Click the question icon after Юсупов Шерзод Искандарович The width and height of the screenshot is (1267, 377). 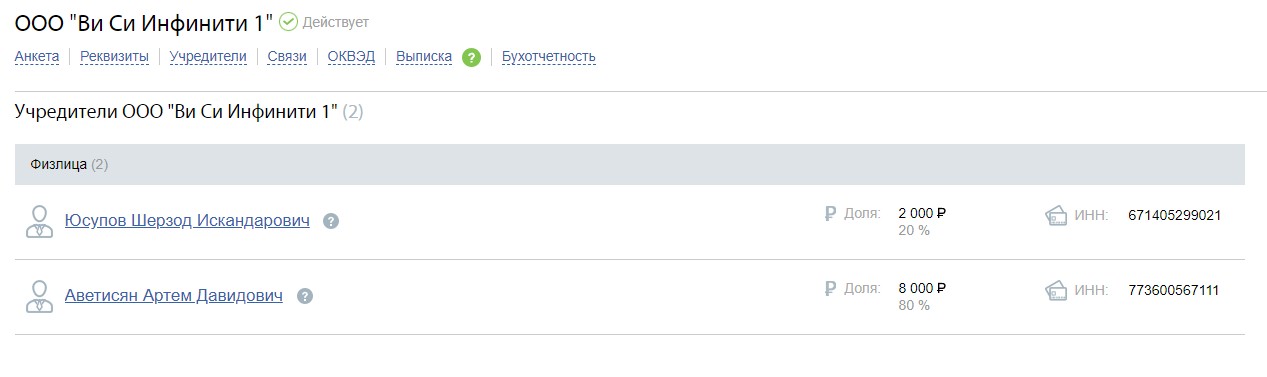pyautogui.click(x=331, y=221)
